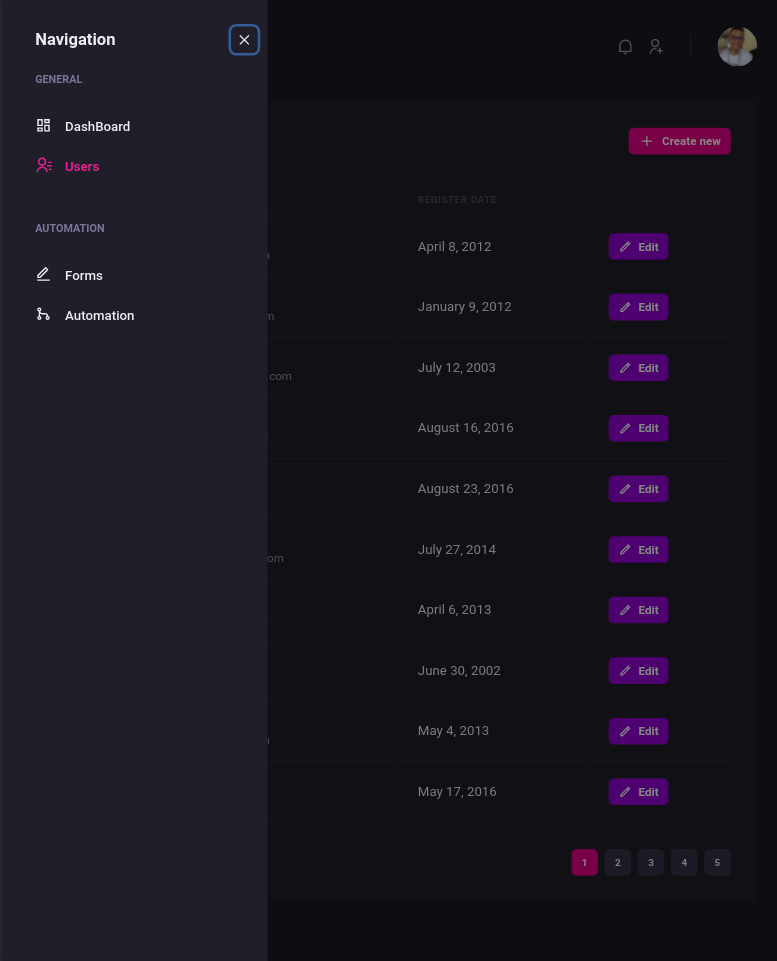The image size is (777, 961).
Task: Open the profile avatar in the top bar
Action: coord(737,47)
